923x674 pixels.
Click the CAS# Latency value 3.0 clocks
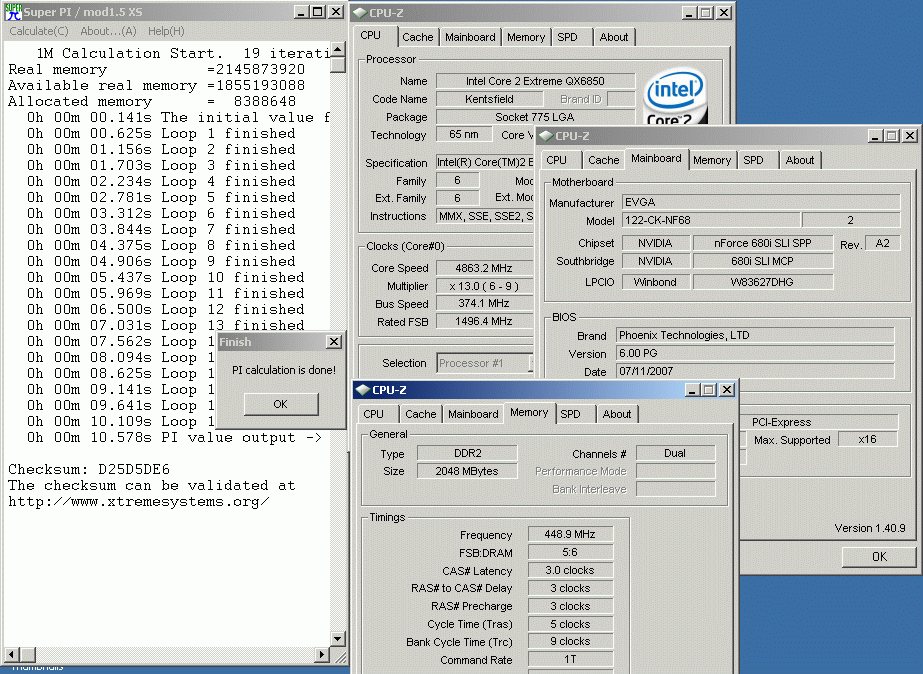click(570, 570)
